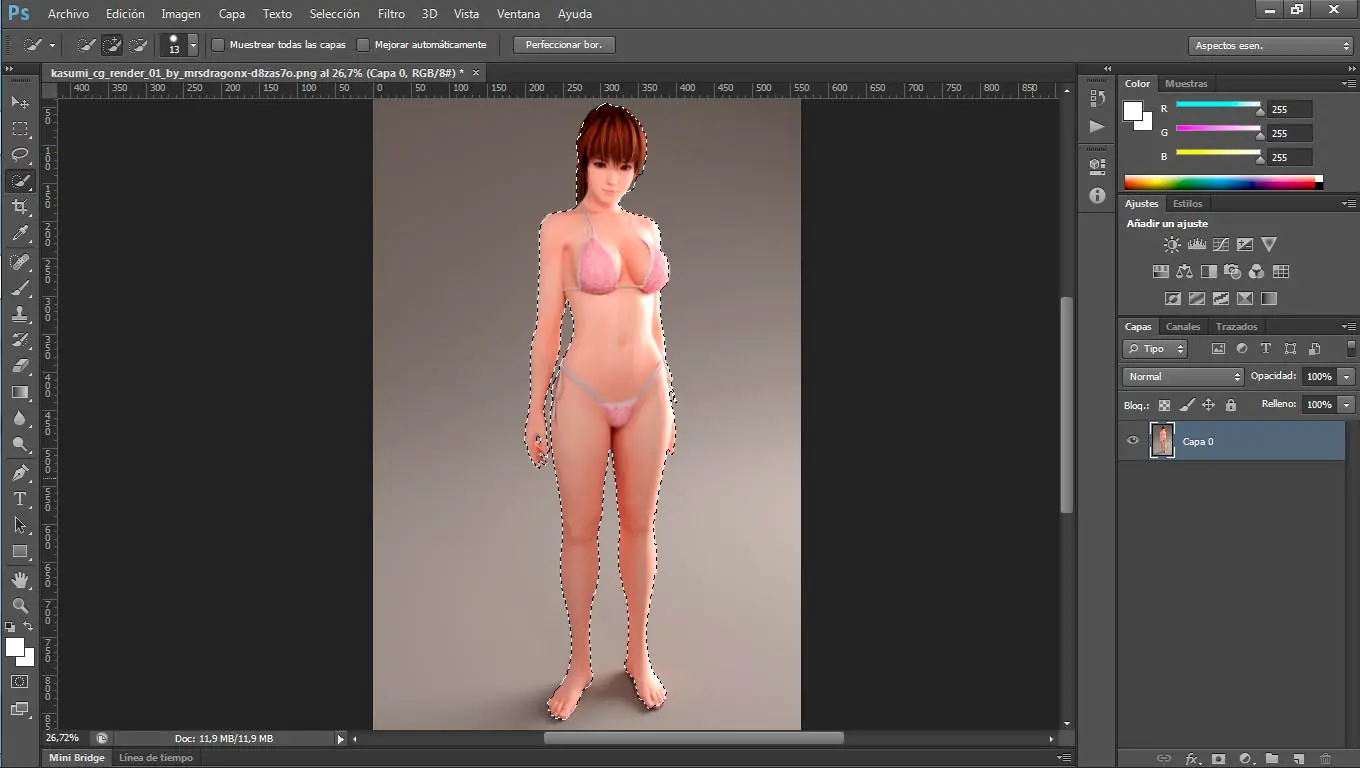
Task: Open the History collapsed panel icon
Action: (1097, 98)
